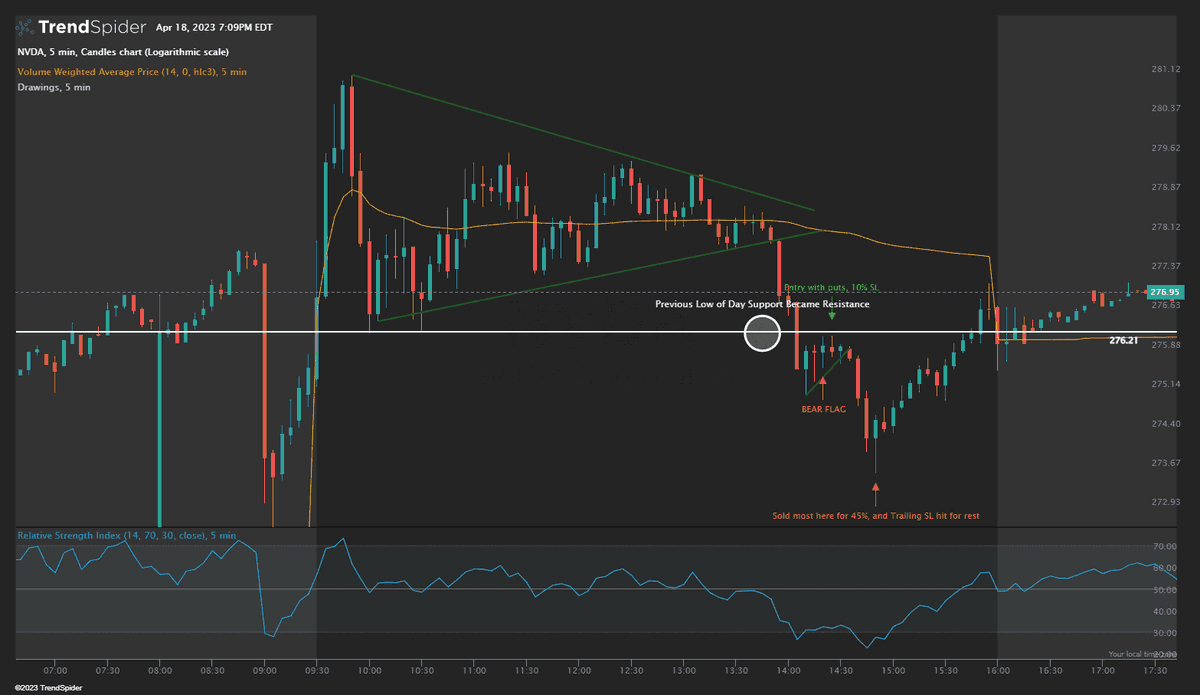The image size is (1200, 695).
Task: Click the 'Entry with puts, 10% SL' note
Action: point(831,287)
